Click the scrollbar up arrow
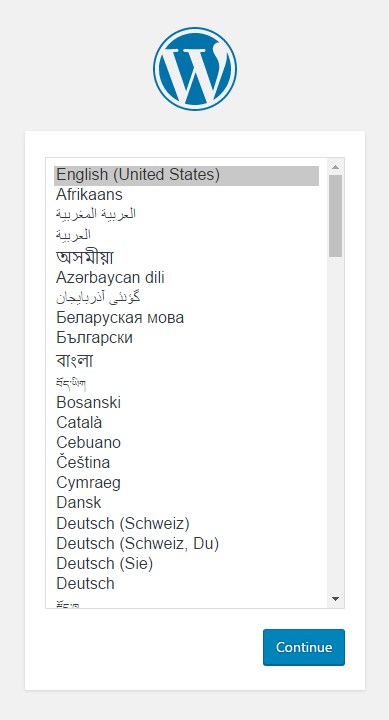The width and height of the screenshot is (389, 720). (x=335, y=167)
